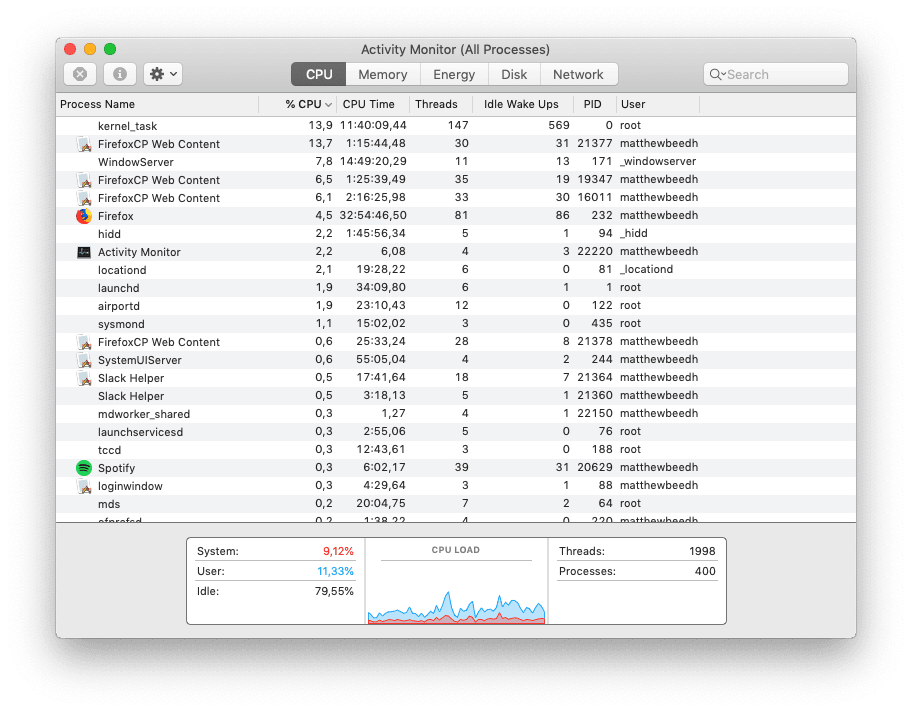The width and height of the screenshot is (912, 712).
Task: Click the icon of FirefoxCP process 21377
Action: (x=84, y=144)
